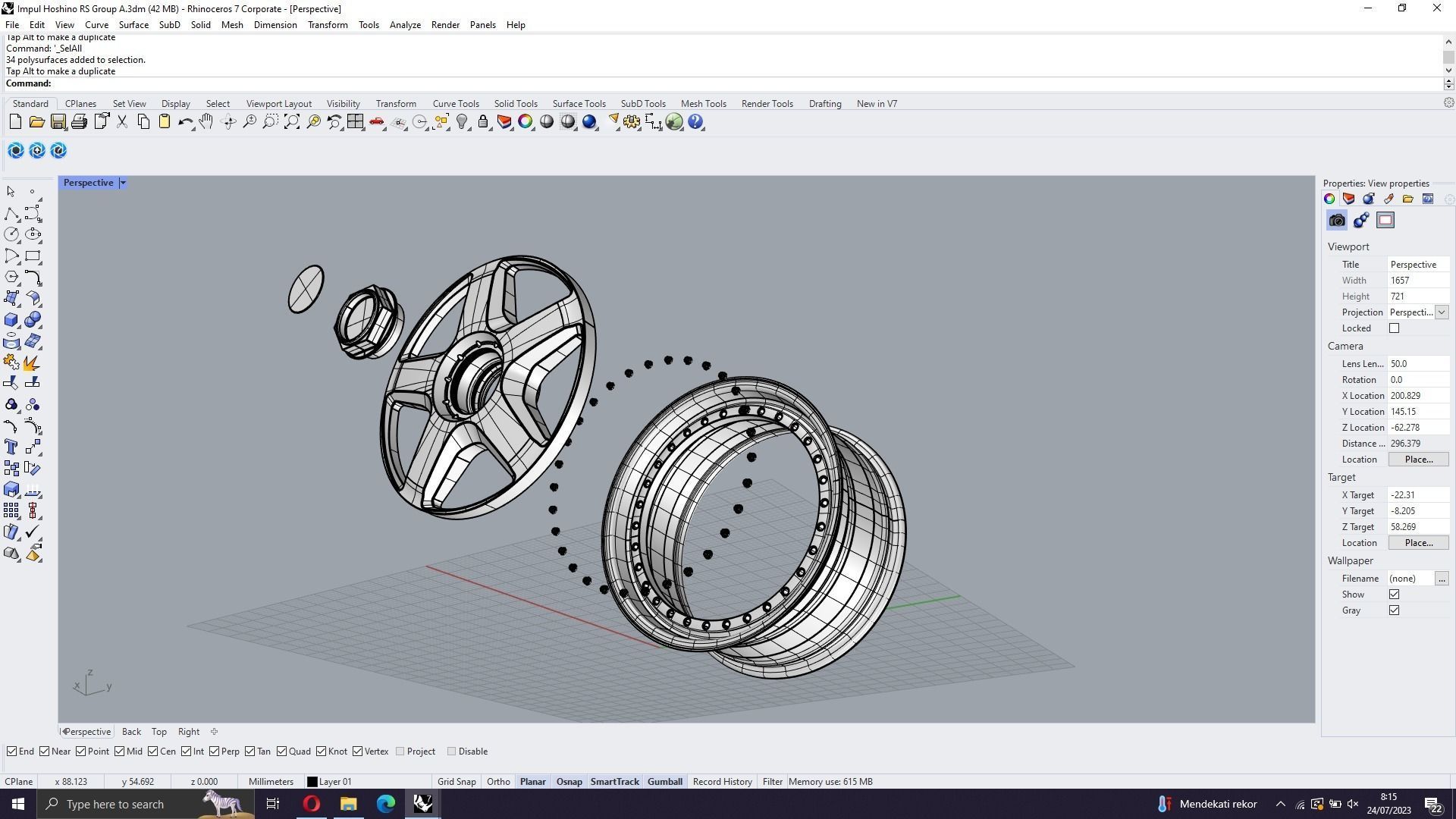Toggle the Gumball status bar button
The width and height of the screenshot is (1456, 819).
pyautogui.click(x=664, y=782)
